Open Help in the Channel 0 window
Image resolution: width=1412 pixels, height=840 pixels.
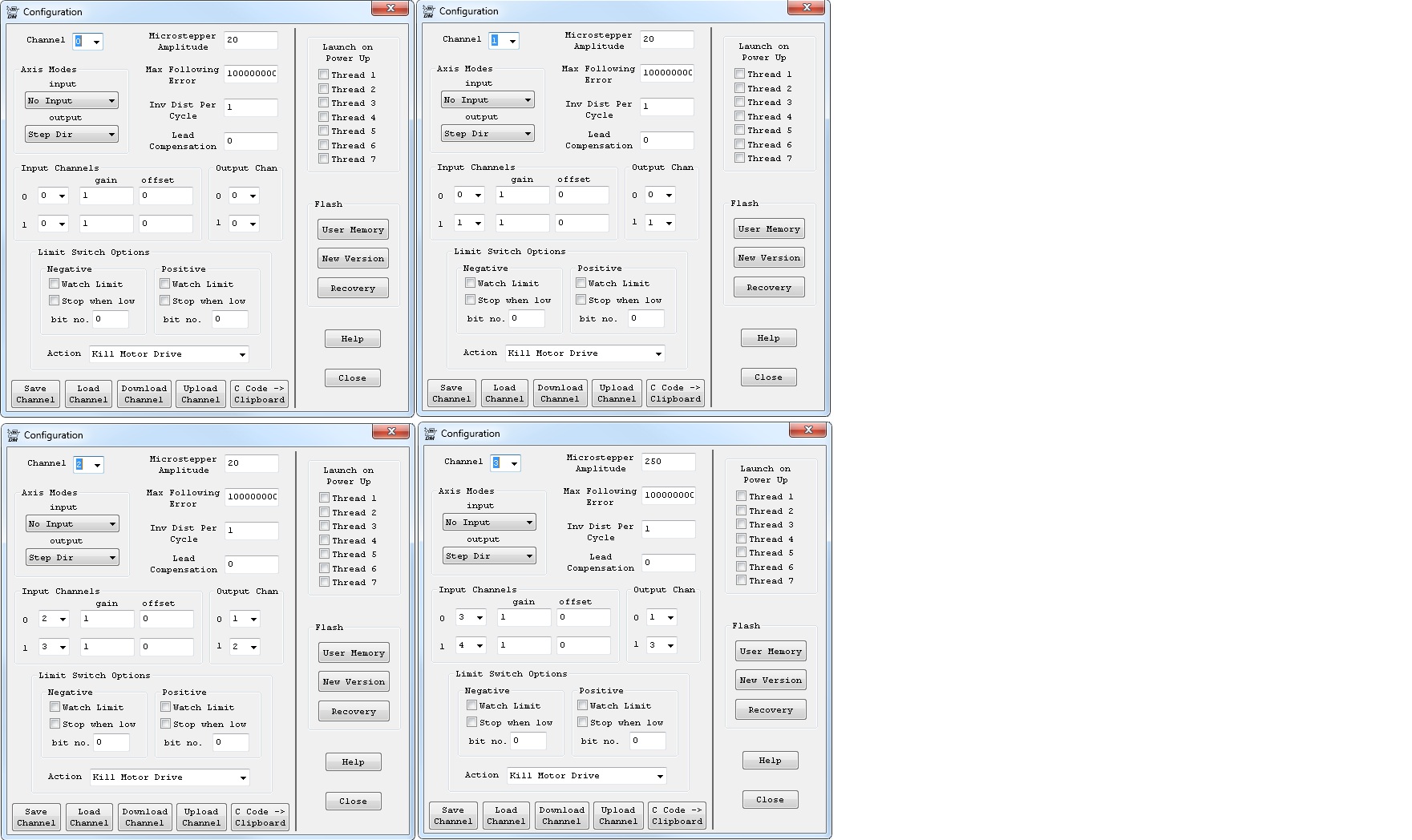[x=352, y=339]
